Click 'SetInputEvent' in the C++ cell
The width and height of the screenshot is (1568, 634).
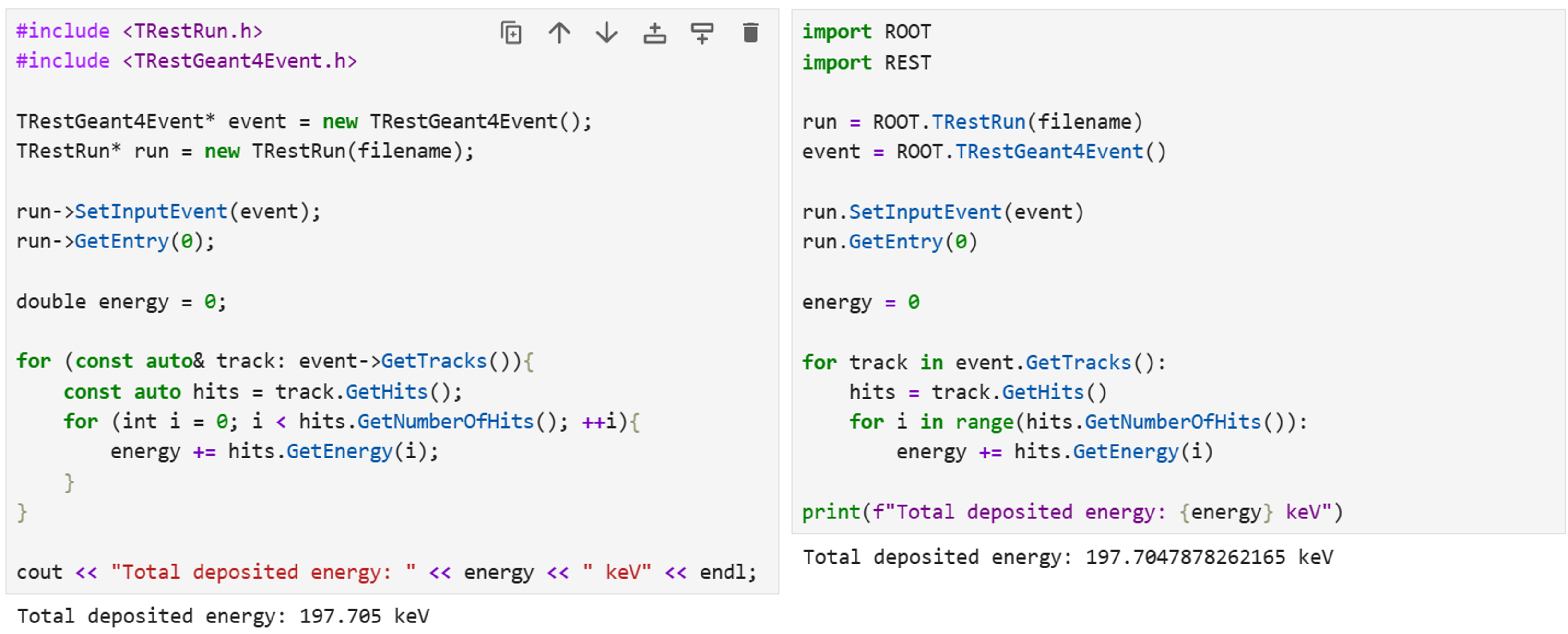tap(151, 211)
